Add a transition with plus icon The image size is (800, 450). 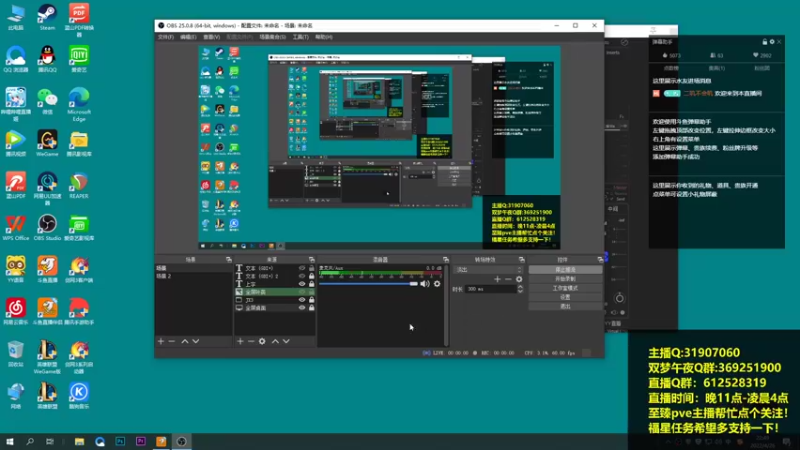(497, 279)
